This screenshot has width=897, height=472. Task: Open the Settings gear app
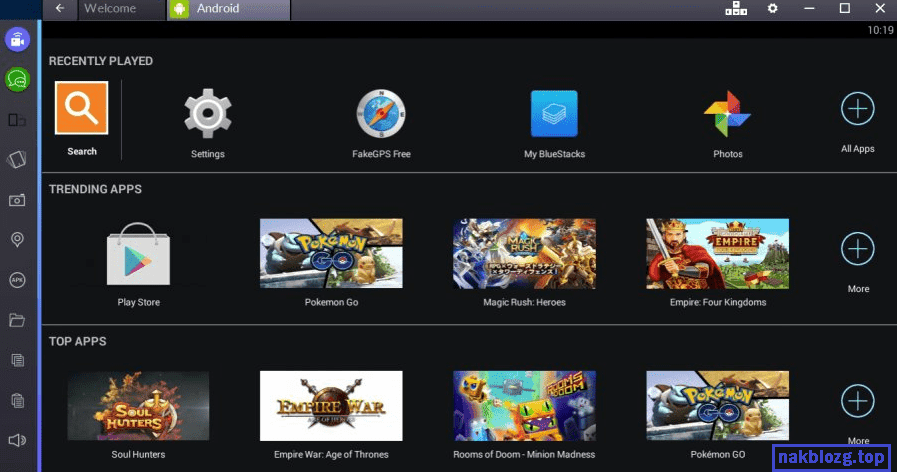point(208,113)
